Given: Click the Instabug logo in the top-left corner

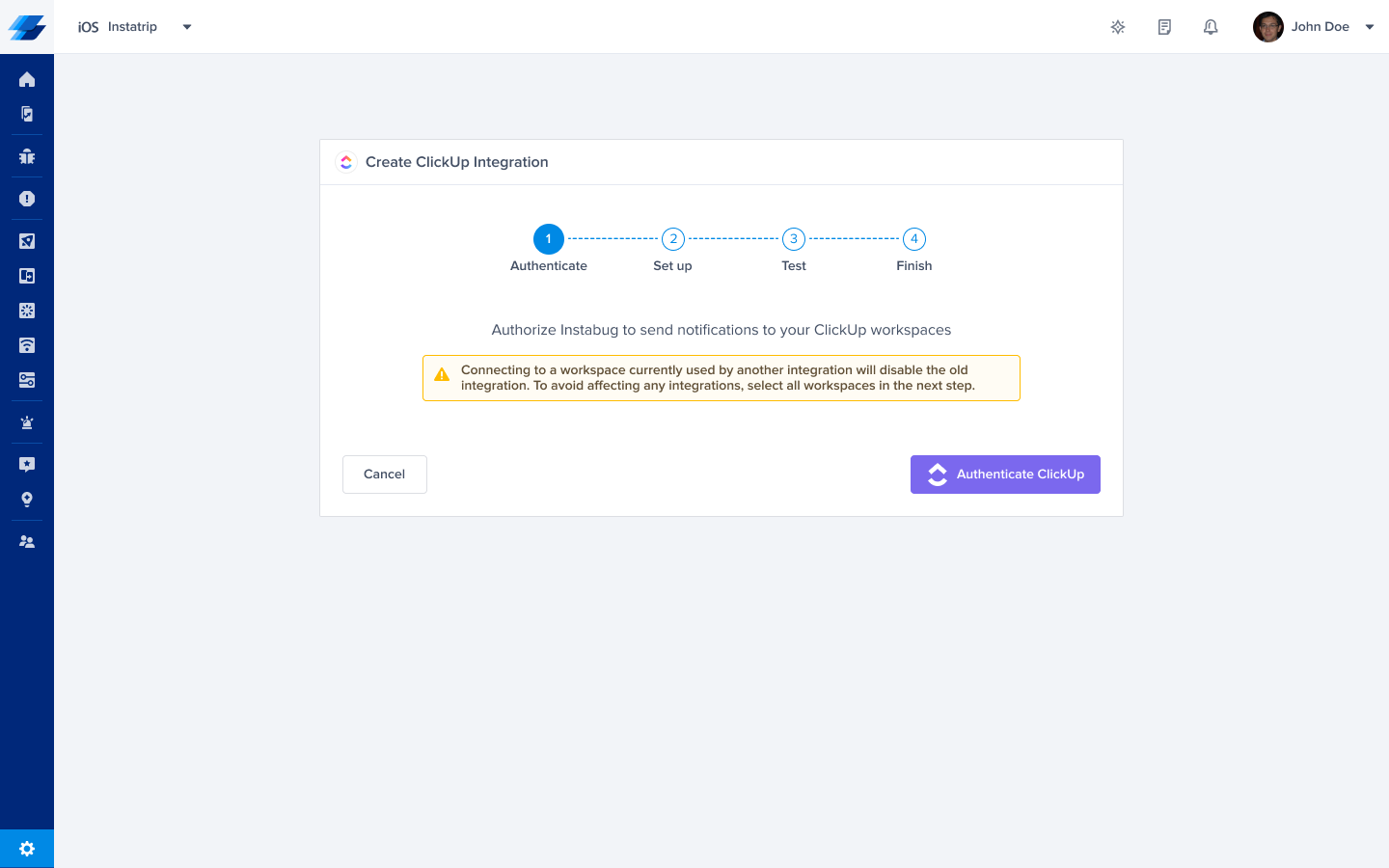Looking at the screenshot, I should [27, 27].
